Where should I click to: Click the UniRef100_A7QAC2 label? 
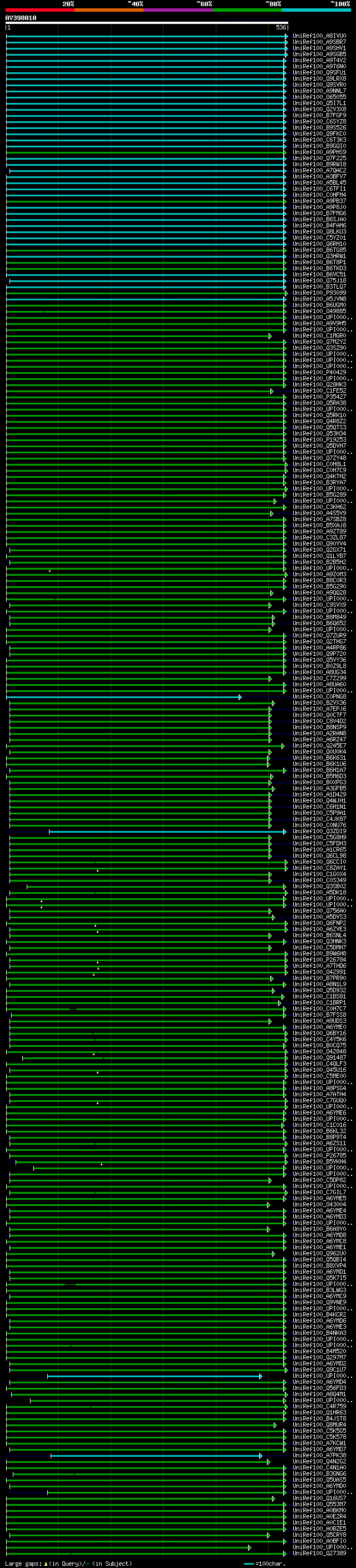pos(319,170)
